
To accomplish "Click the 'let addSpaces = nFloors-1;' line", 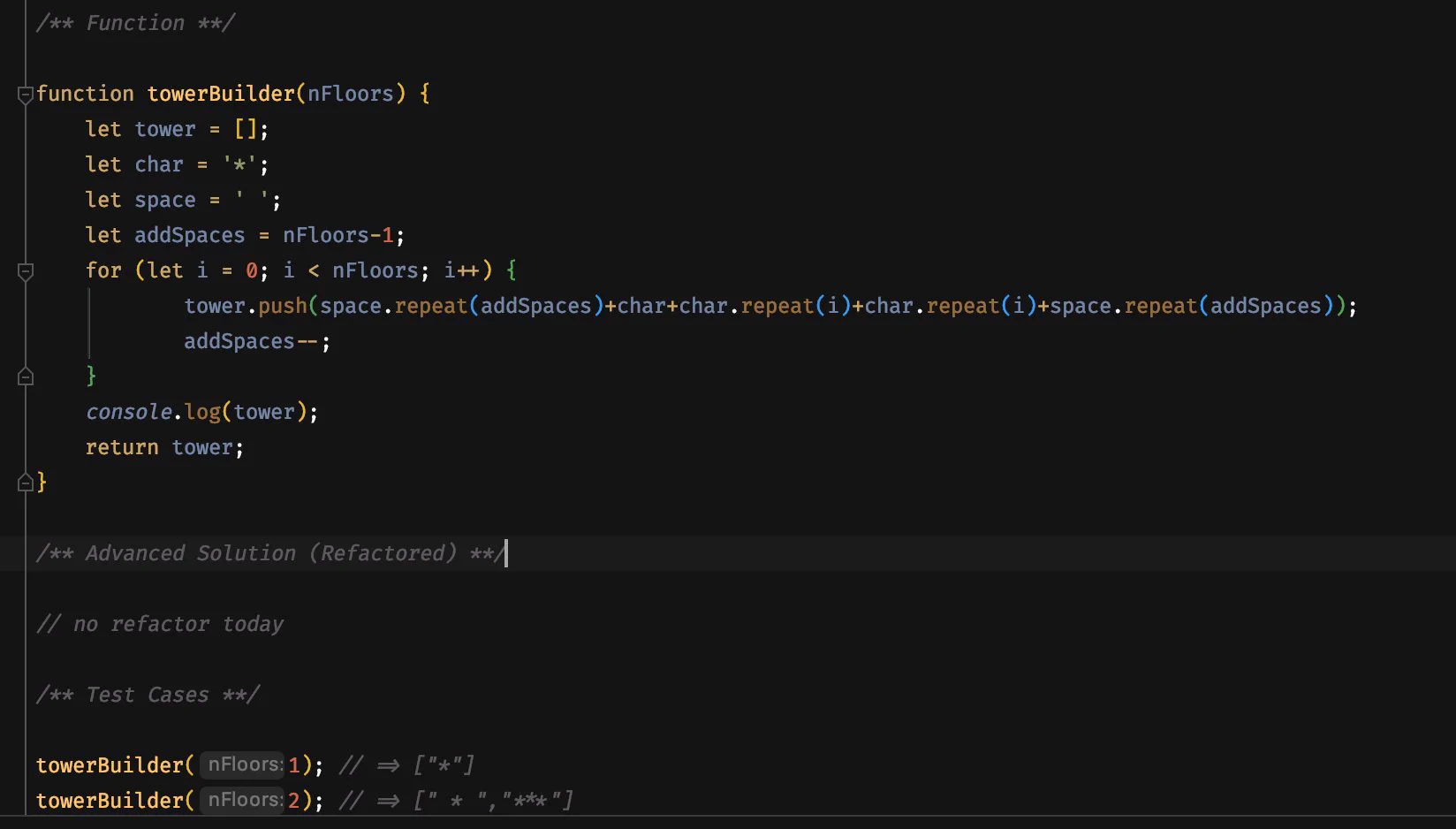I will pos(245,235).
